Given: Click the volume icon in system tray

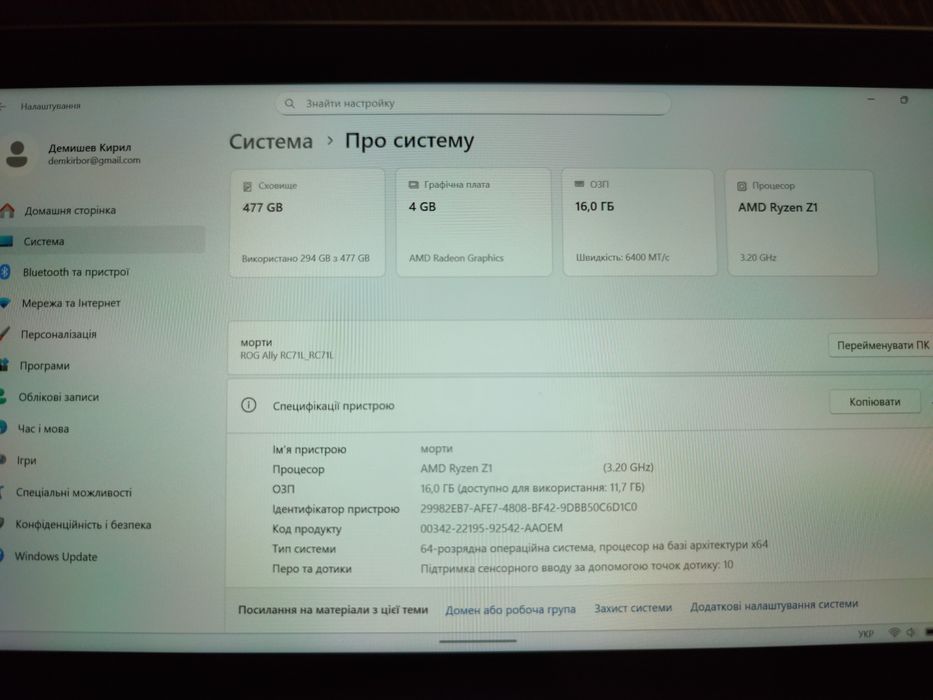Looking at the screenshot, I should [910, 632].
